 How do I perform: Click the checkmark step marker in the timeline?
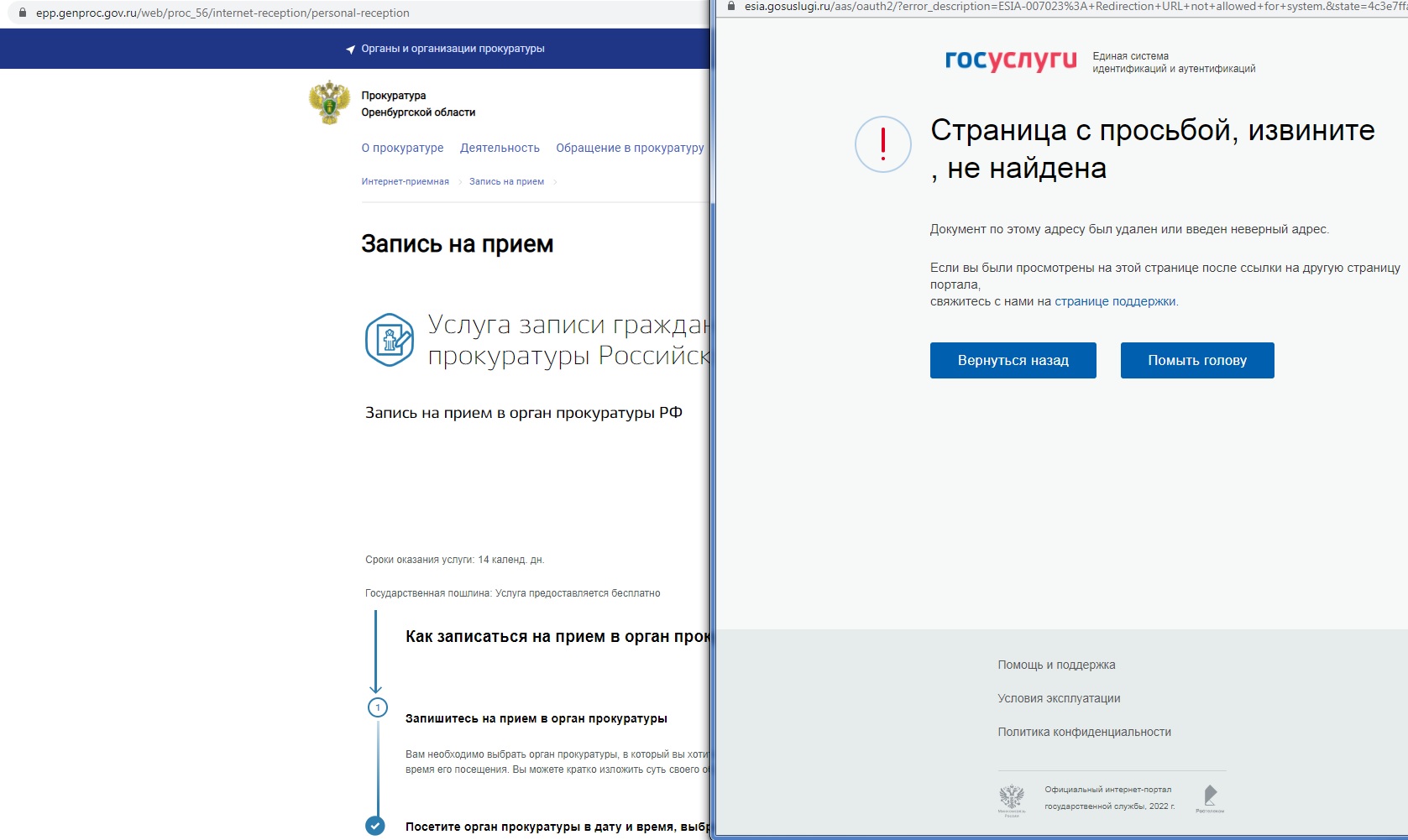coord(375,826)
